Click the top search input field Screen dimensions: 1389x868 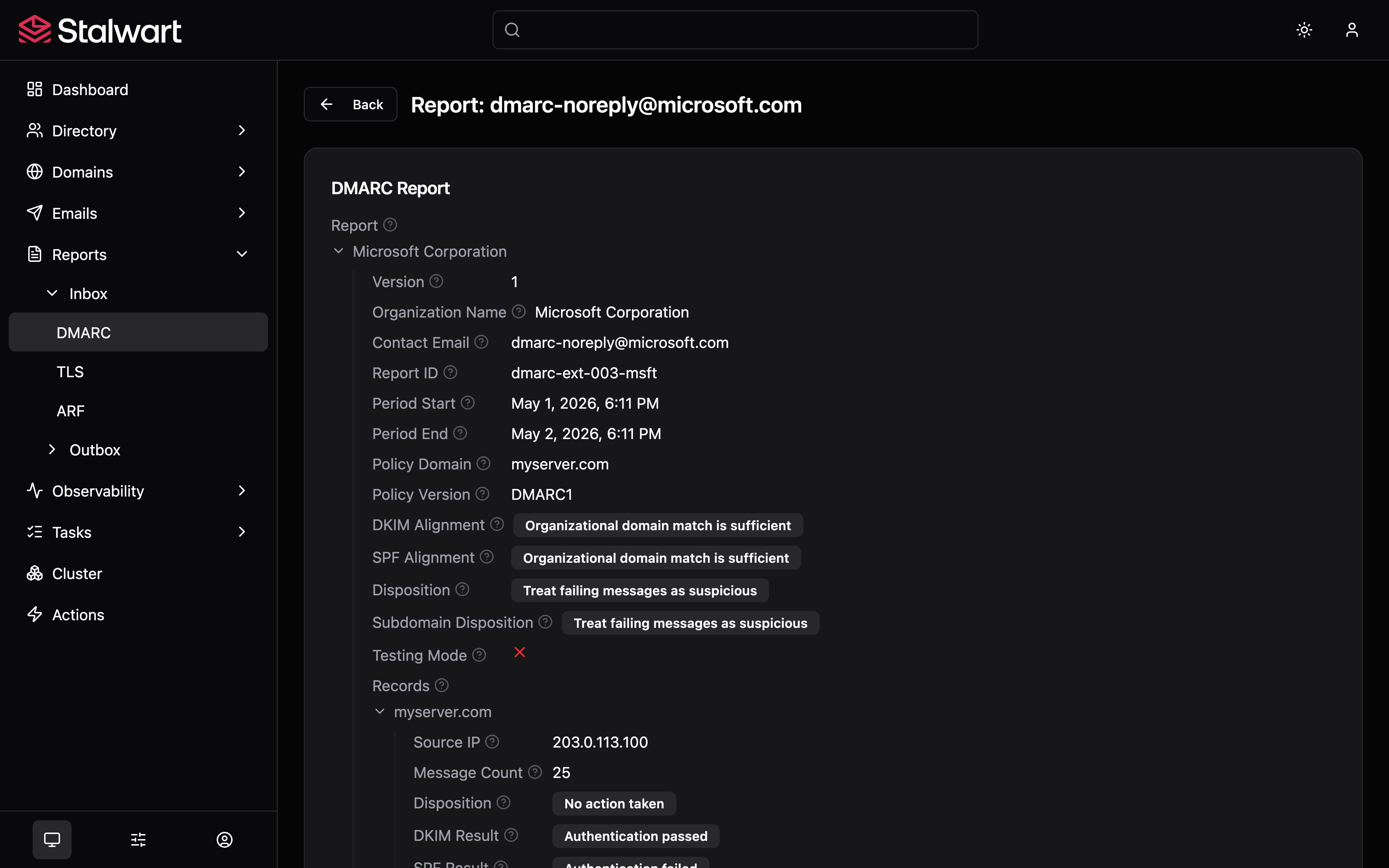coord(735,30)
